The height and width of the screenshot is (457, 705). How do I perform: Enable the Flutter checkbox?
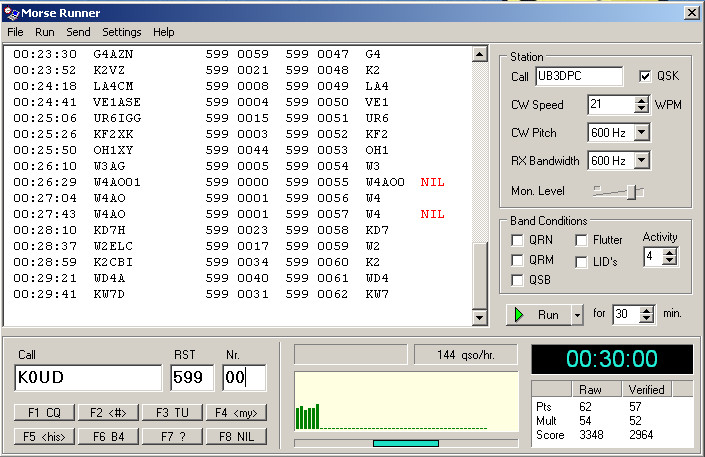coord(581,240)
